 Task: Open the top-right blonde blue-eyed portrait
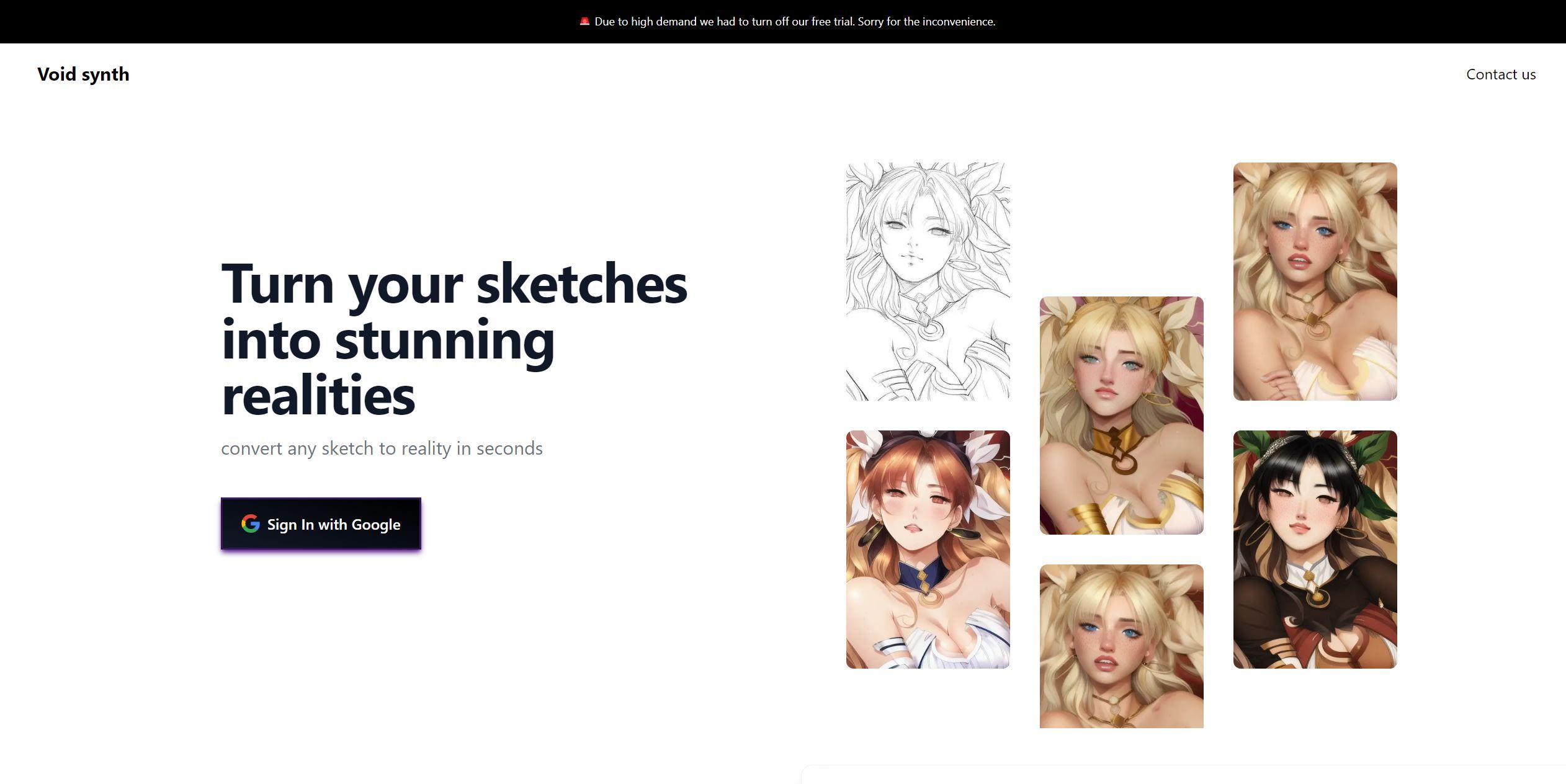click(1315, 281)
